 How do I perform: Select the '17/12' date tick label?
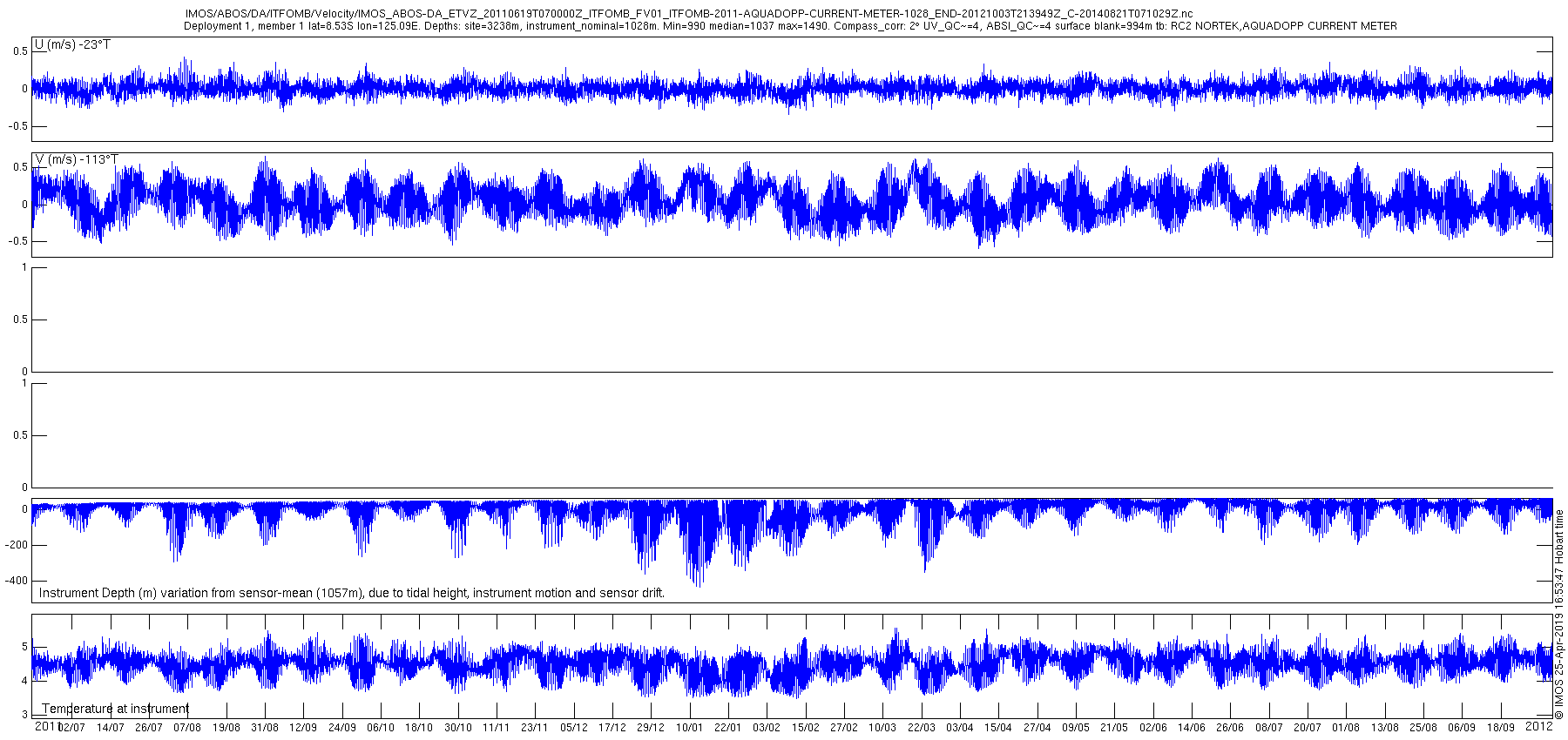612,728
